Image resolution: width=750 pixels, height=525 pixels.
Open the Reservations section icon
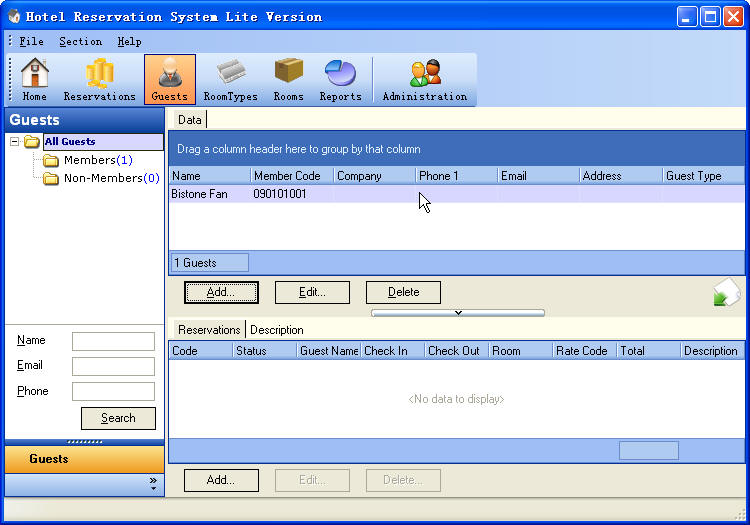99,79
